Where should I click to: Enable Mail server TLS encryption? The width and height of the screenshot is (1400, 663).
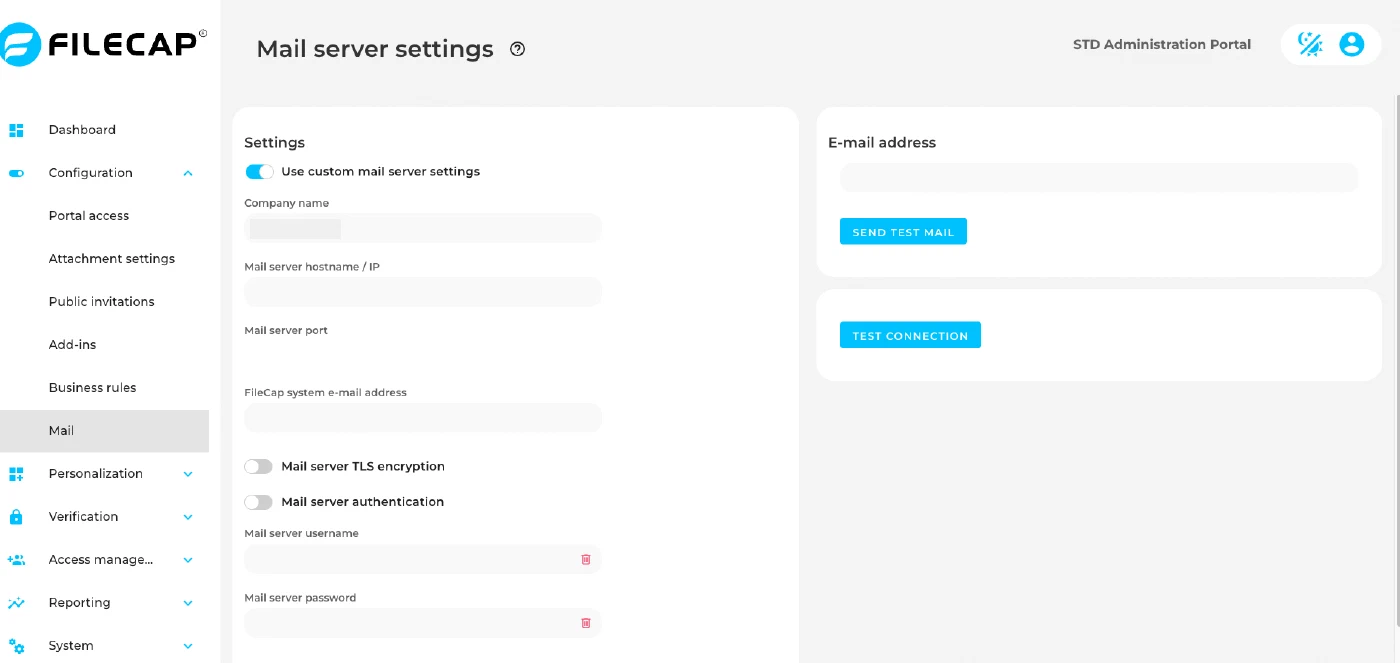259,467
